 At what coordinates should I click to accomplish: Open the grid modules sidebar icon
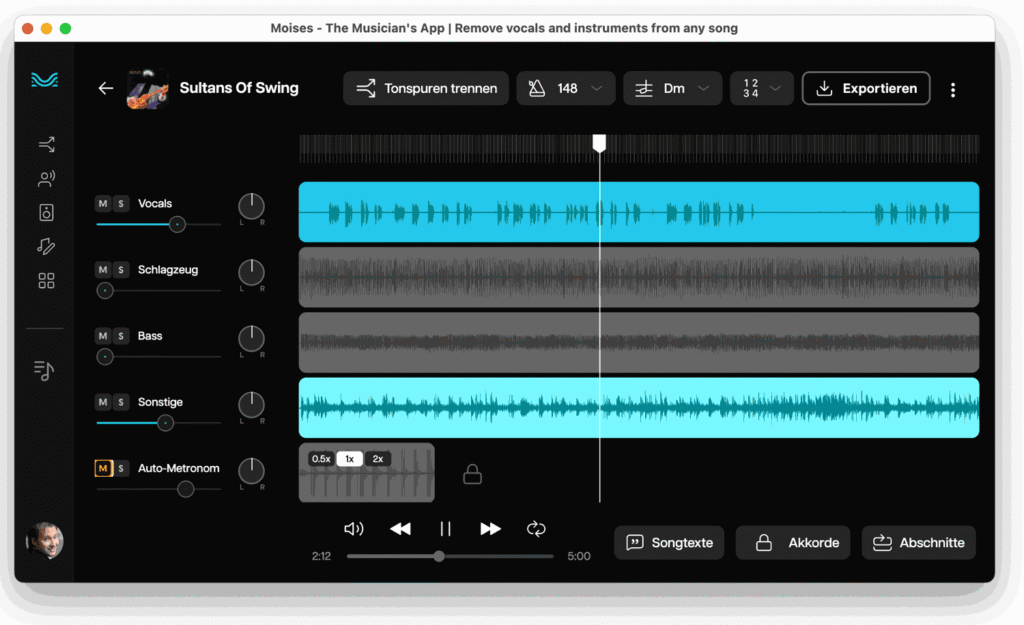click(46, 281)
